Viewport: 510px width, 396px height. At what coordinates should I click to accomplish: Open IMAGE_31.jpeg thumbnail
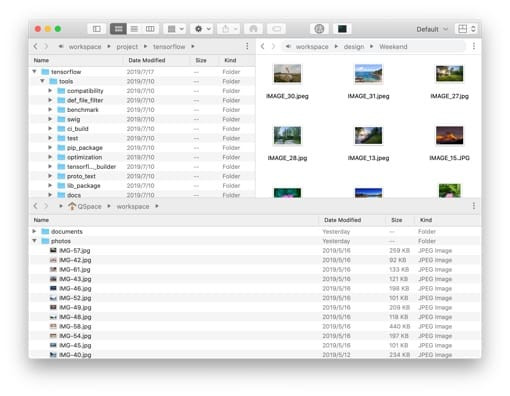coord(368,74)
